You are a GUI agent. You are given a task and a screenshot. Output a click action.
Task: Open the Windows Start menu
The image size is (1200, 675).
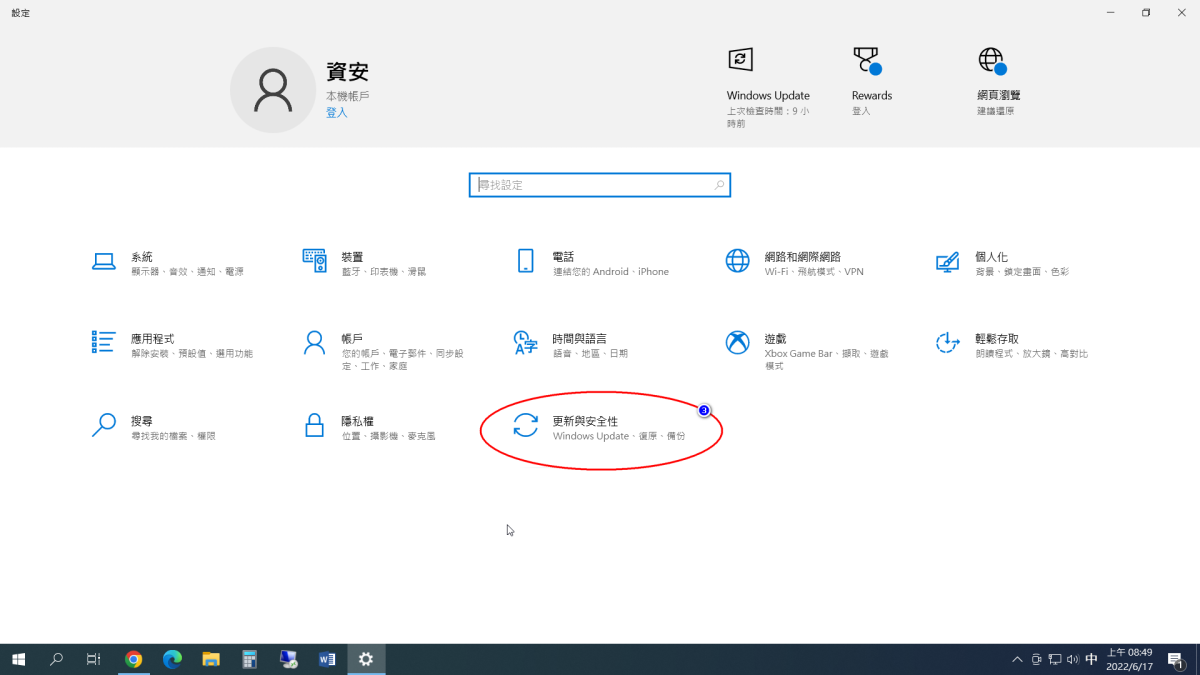point(18,659)
